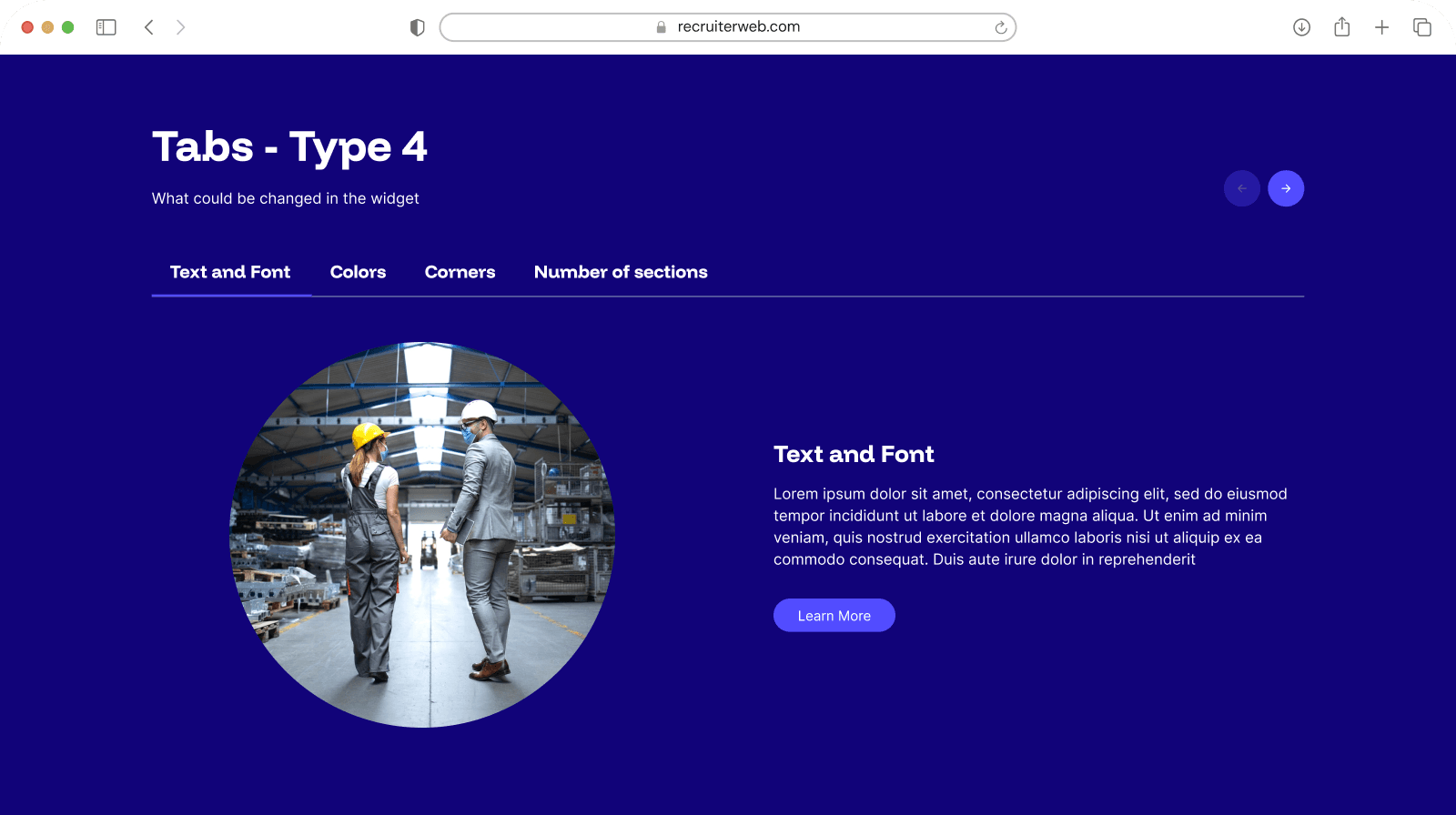Switch to Number of sections tab
This screenshot has width=1456, height=815.
[x=621, y=272]
